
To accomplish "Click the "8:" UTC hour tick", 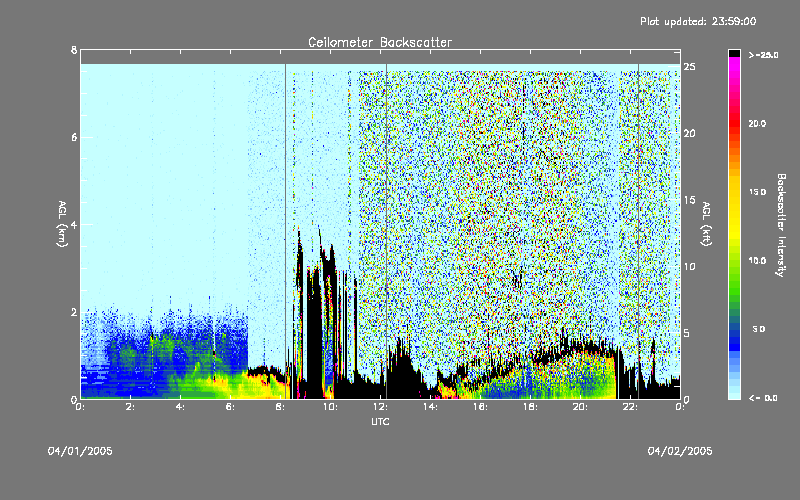I will point(281,407).
